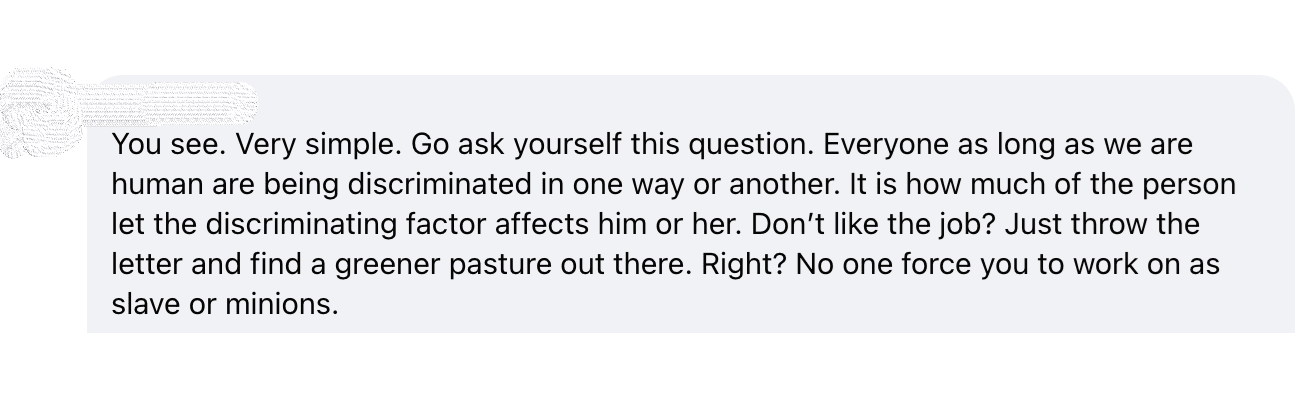Click the sentence 'You see.' in comment
This screenshot has width=1316, height=400.
pos(170,145)
